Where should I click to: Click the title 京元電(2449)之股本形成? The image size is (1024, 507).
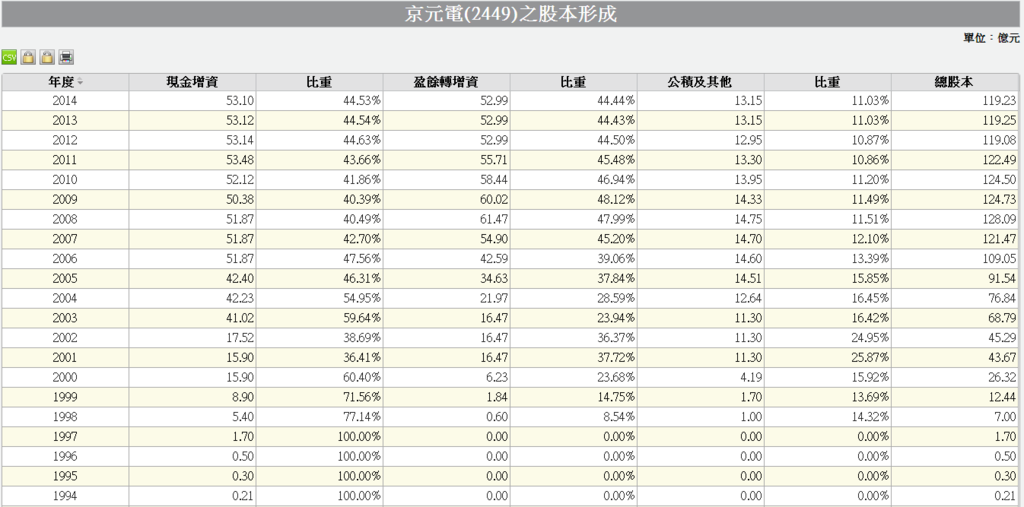[x=511, y=14]
